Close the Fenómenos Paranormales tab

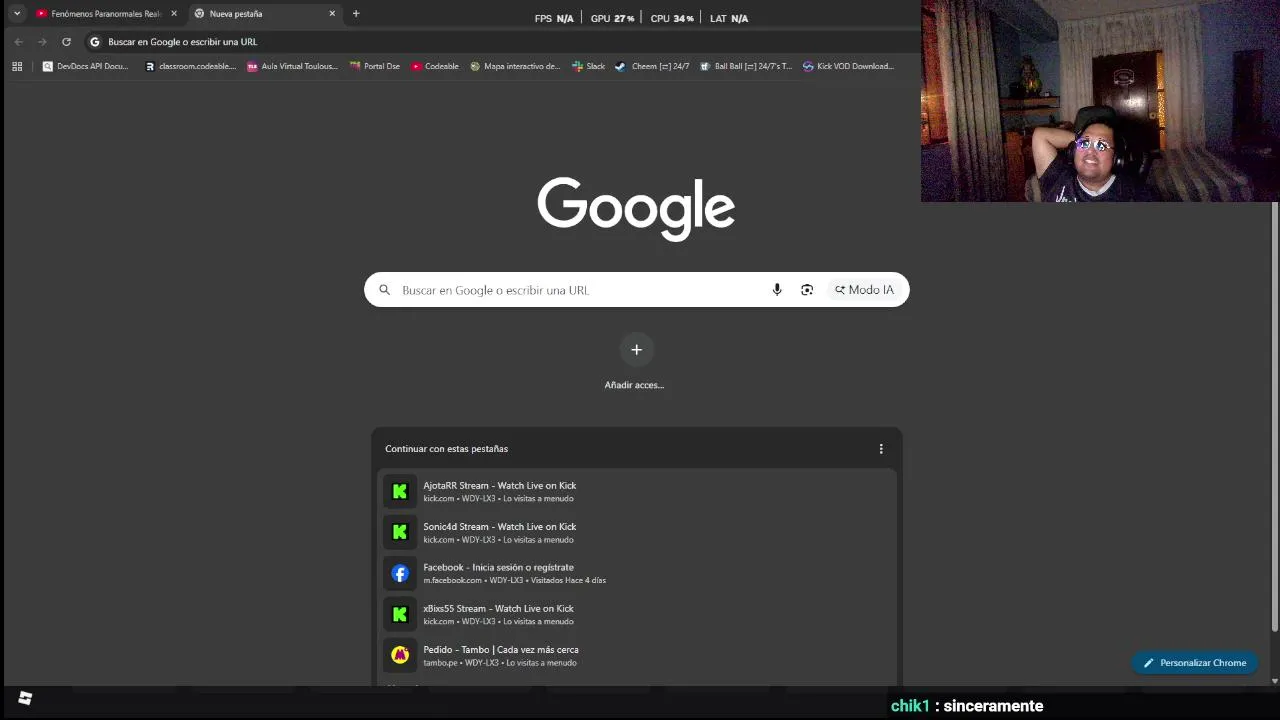pos(174,14)
